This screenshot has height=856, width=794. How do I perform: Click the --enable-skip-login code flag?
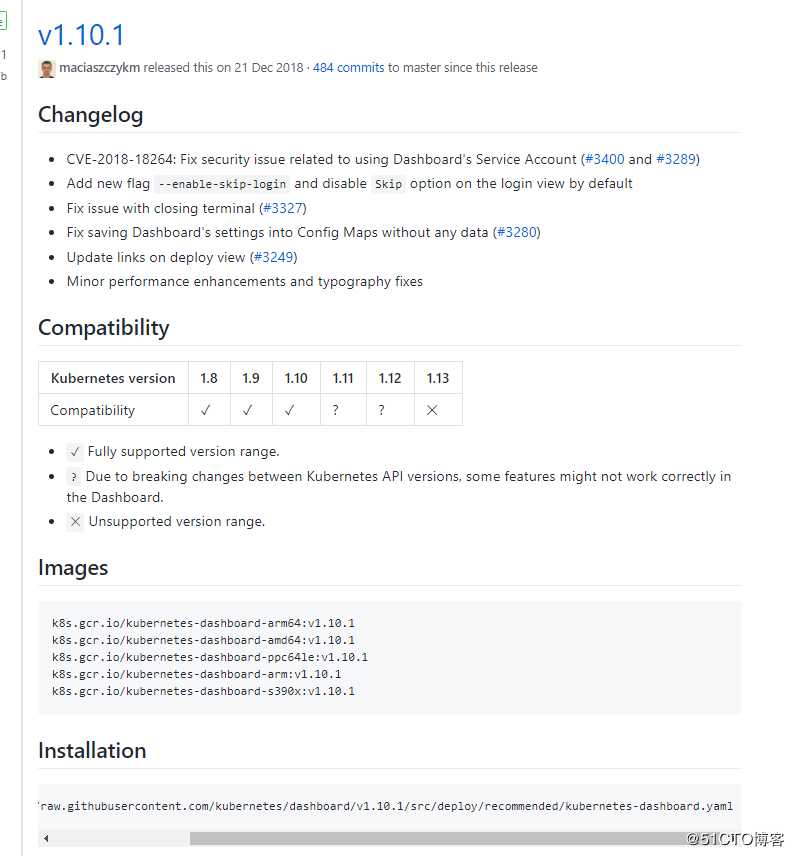[222, 184]
